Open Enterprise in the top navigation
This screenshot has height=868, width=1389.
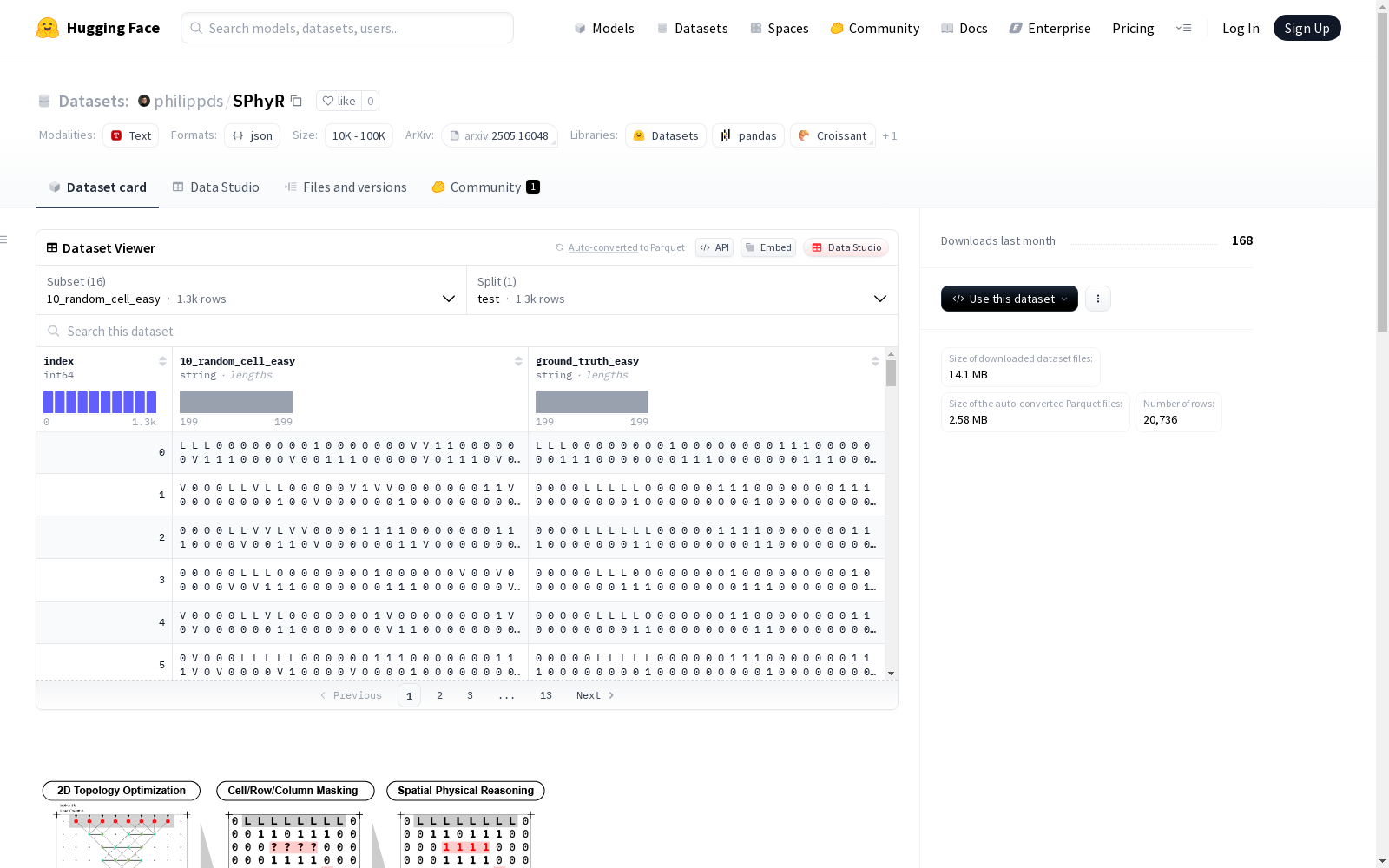[1050, 28]
